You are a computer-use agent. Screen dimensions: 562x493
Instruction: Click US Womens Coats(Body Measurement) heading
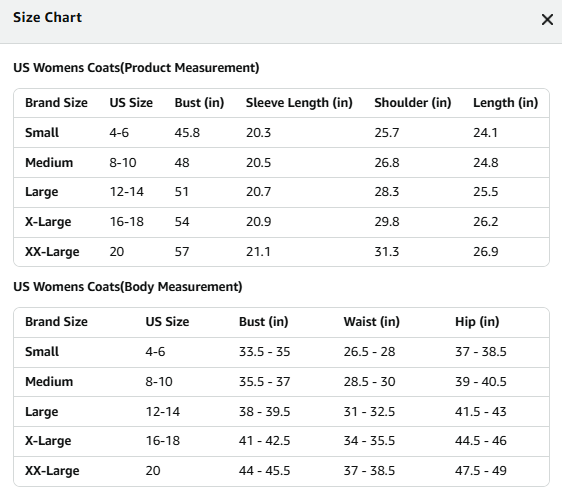[x=128, y=286]
